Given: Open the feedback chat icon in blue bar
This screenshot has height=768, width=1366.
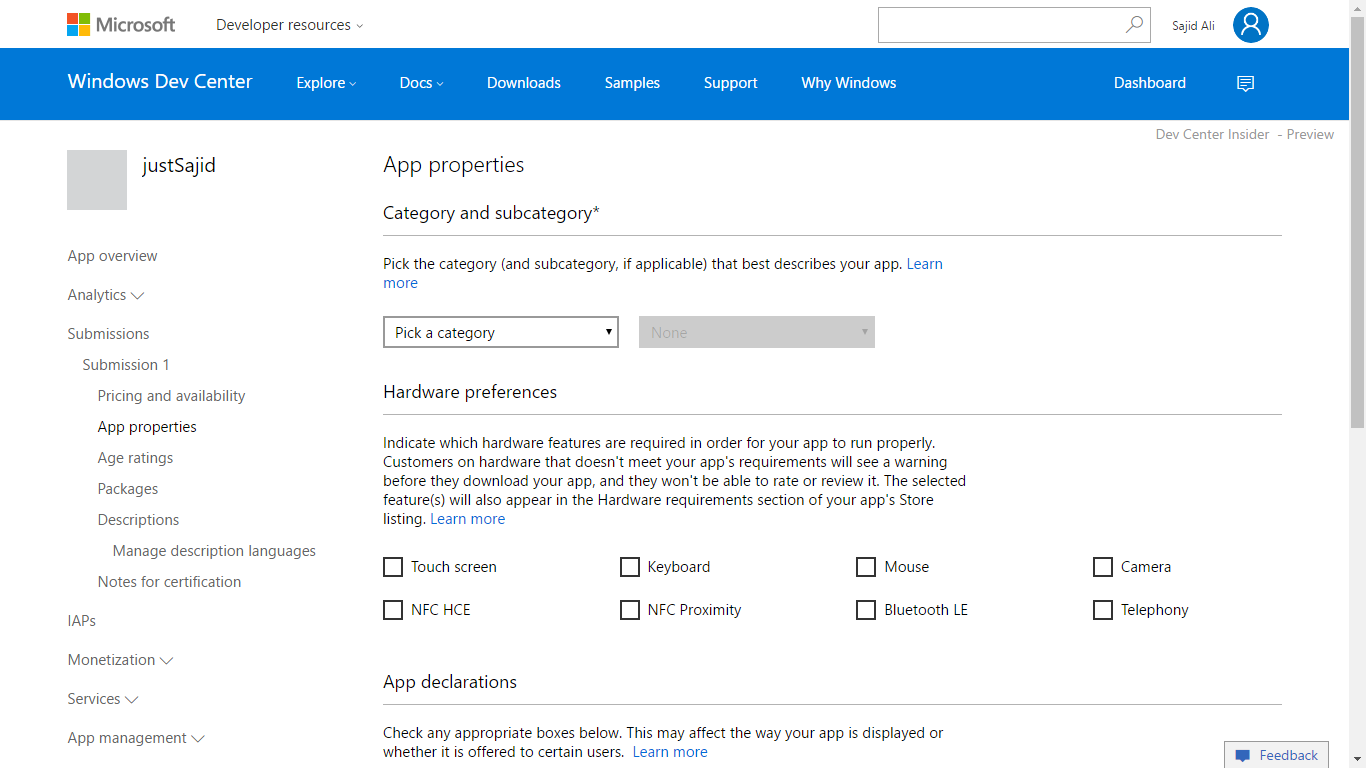Looking at the screenshot, I should [1245, 83].
